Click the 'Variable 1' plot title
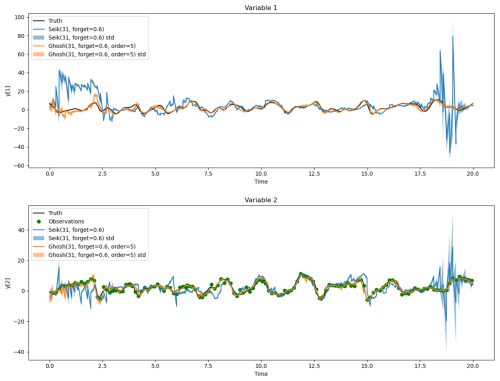Screen dimensions: 500x381 (261, 8)
